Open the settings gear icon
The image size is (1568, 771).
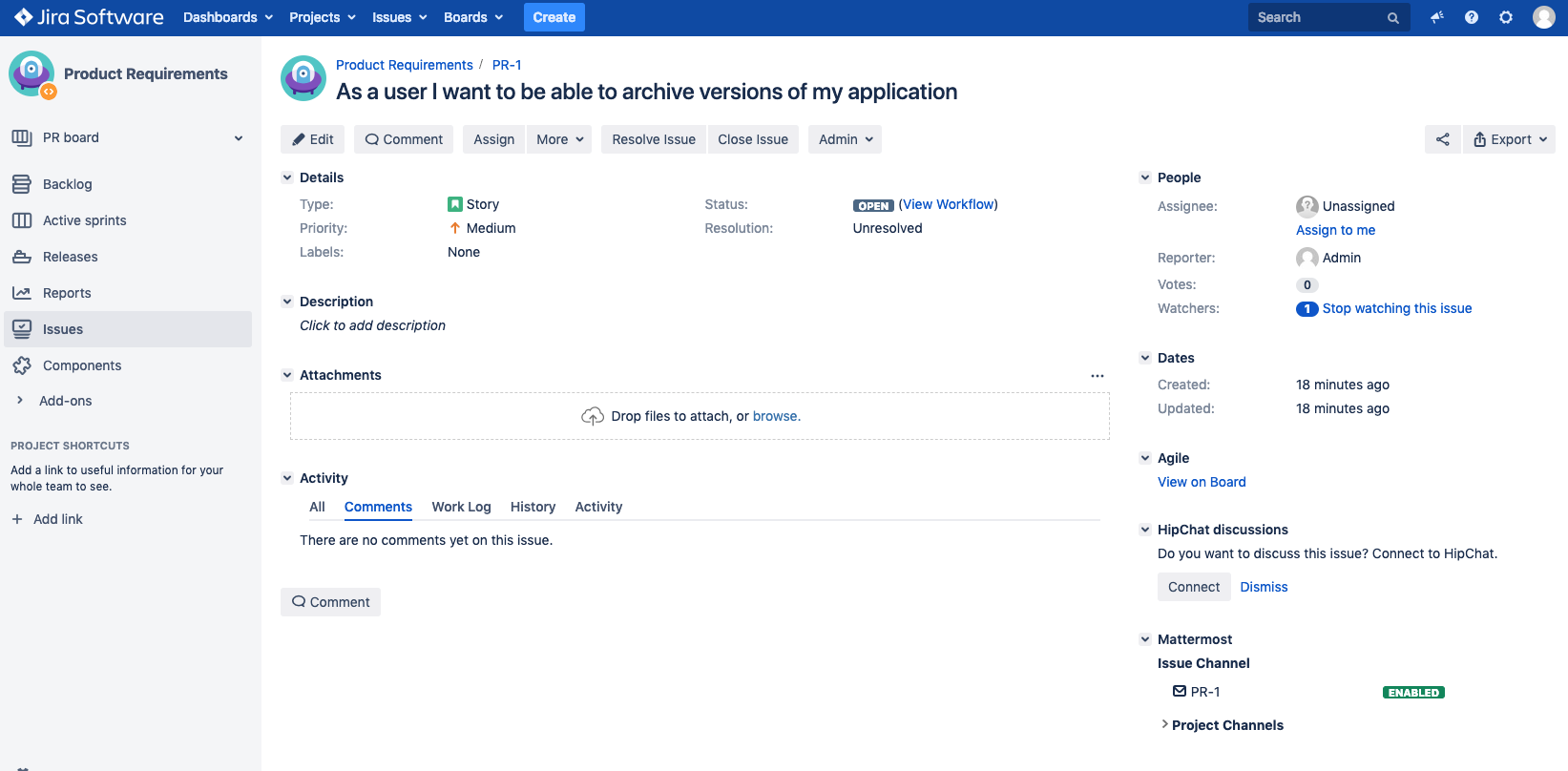(1506, 17)
